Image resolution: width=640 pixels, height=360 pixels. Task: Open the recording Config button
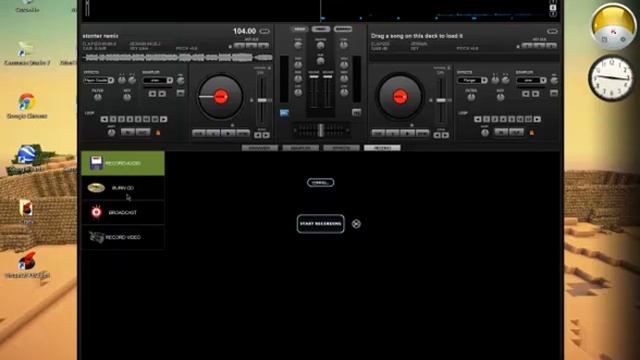pyautogui.click(x=320, y=182)
